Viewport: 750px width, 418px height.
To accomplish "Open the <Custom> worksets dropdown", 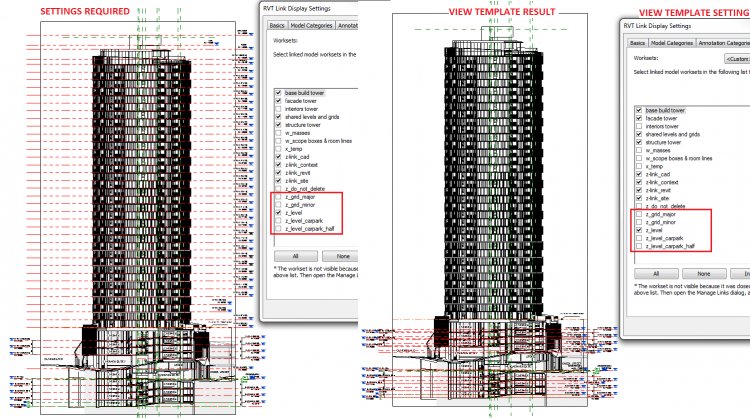I will (x=737, y=59).
